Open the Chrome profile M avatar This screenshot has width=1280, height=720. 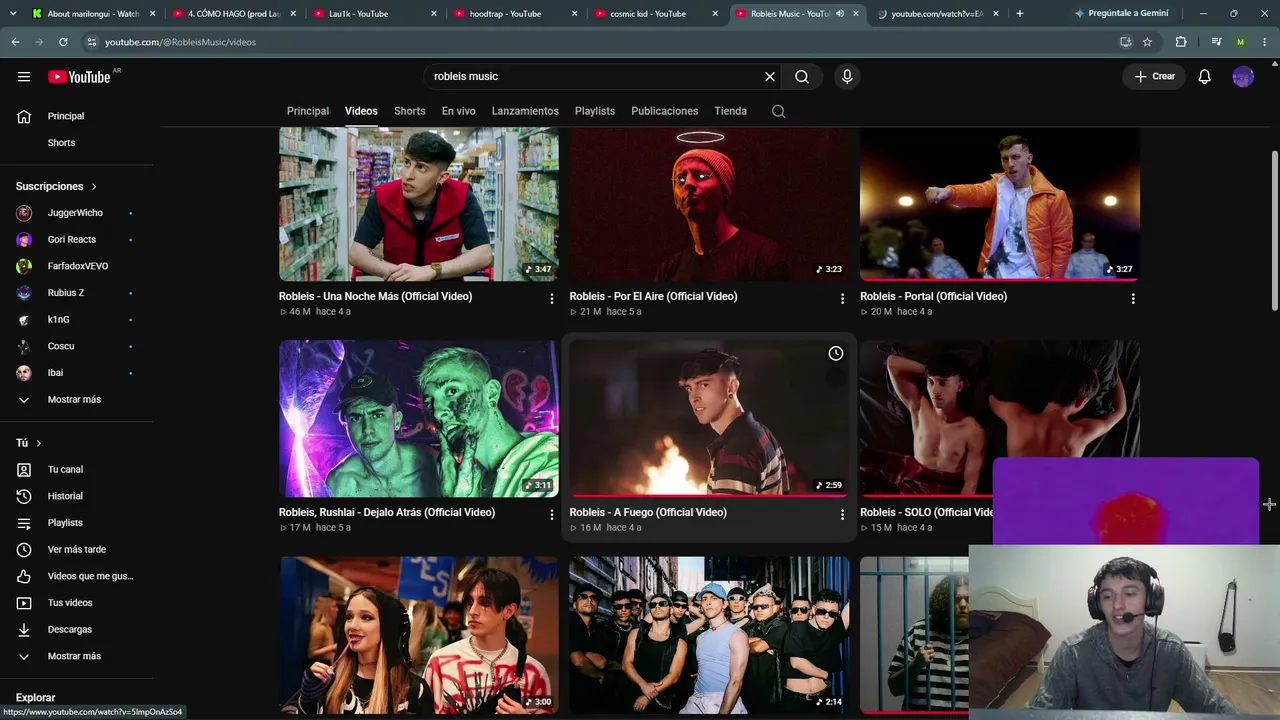pos(1241,42)
